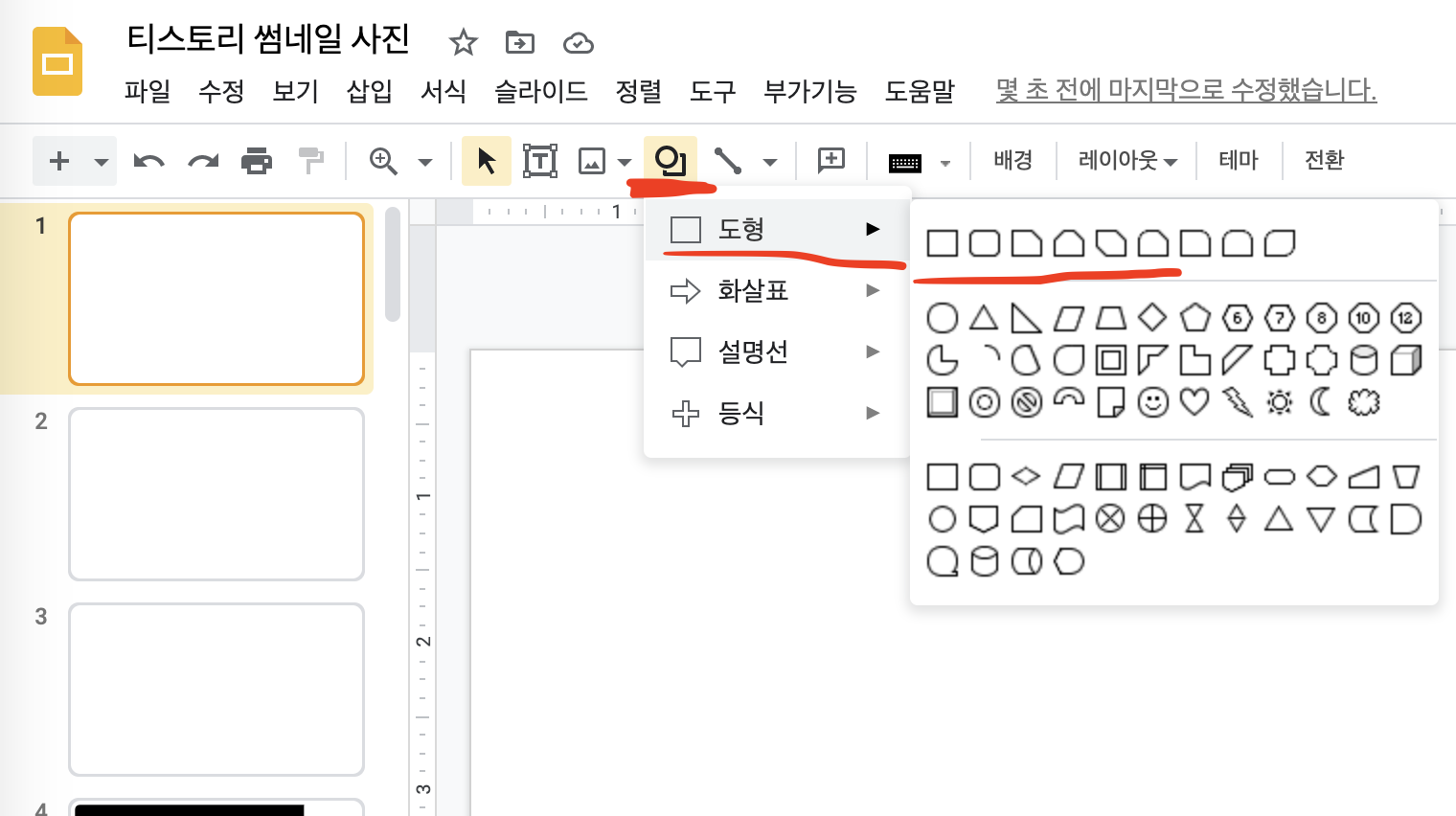Open the 부가기능 menu

pos(810,91)
